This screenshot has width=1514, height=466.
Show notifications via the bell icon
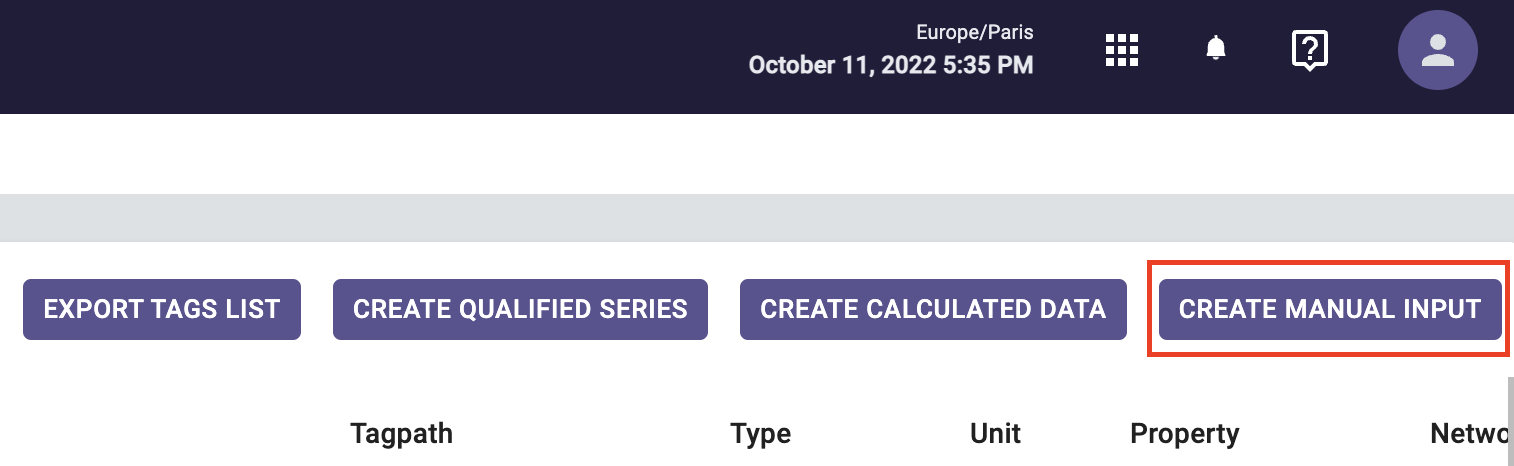[1215, 48]
